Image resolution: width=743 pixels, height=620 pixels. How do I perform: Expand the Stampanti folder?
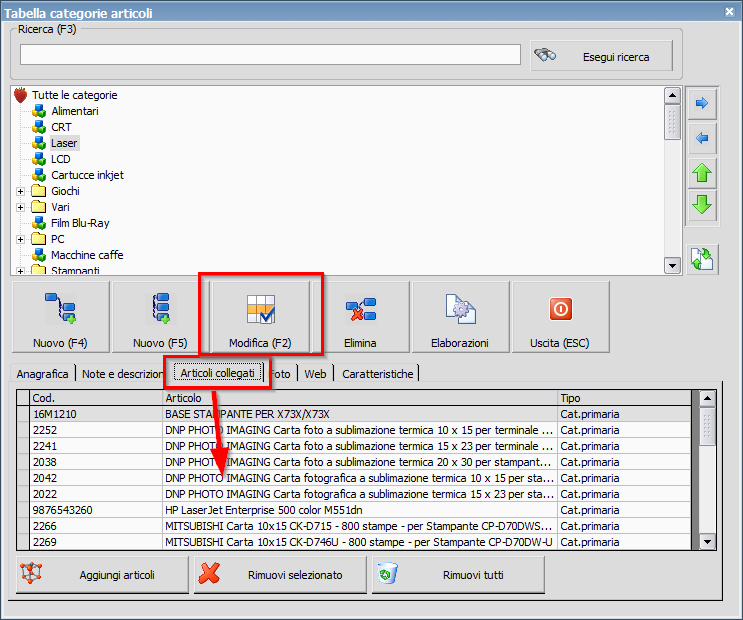[20, 271]
